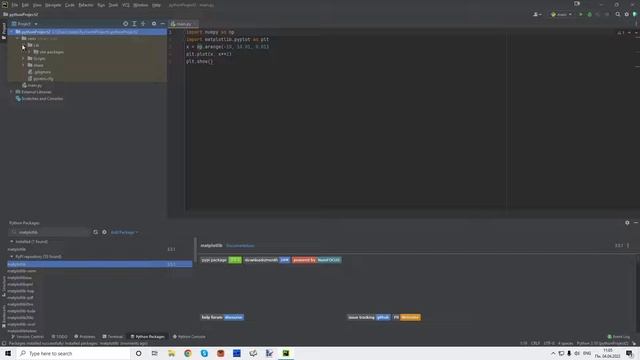640x360 pixels.
Task: Expand External Libraries node
Action: coord(11,92)
